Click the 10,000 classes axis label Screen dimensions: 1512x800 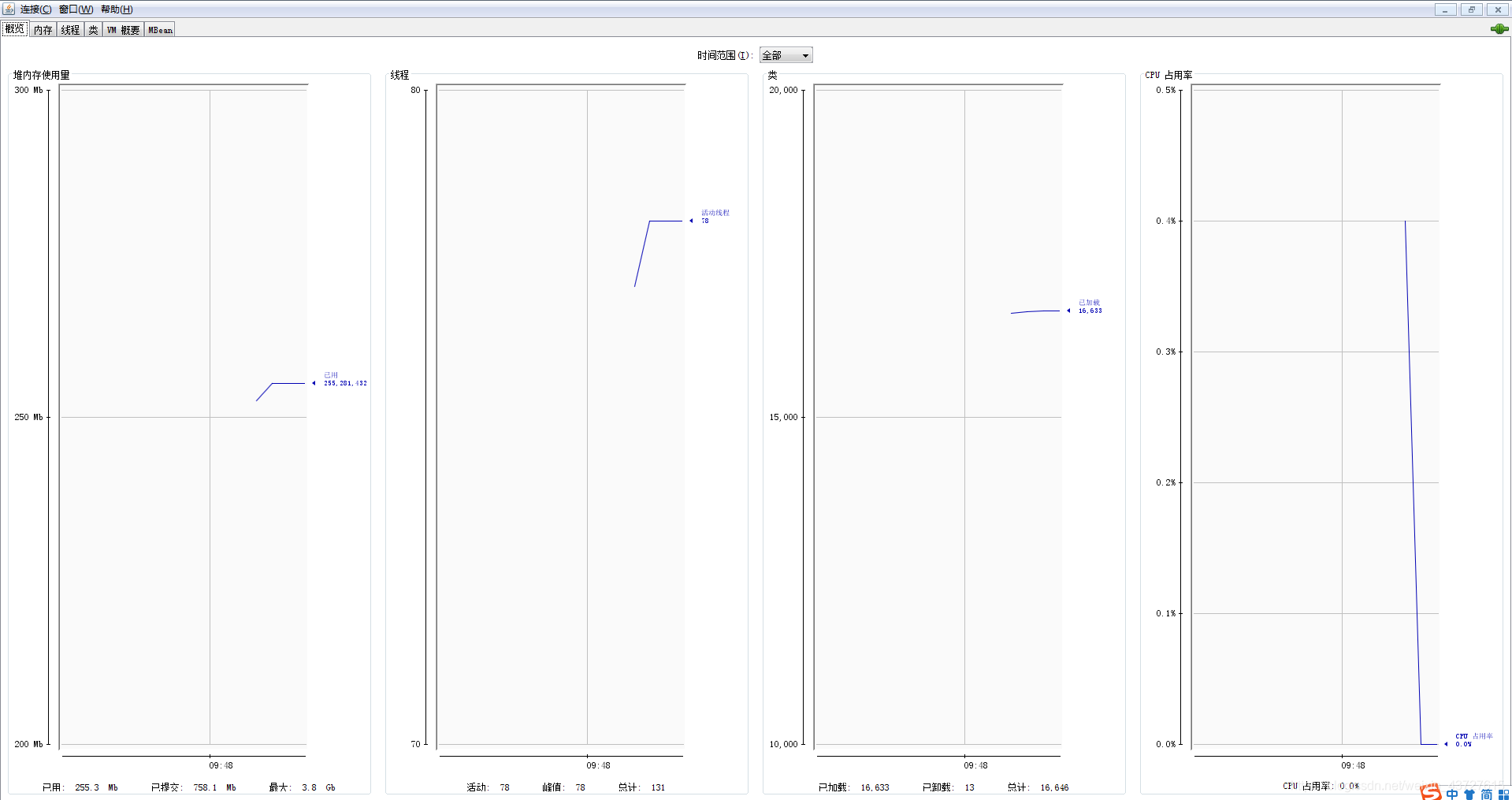tap(783, 744)
